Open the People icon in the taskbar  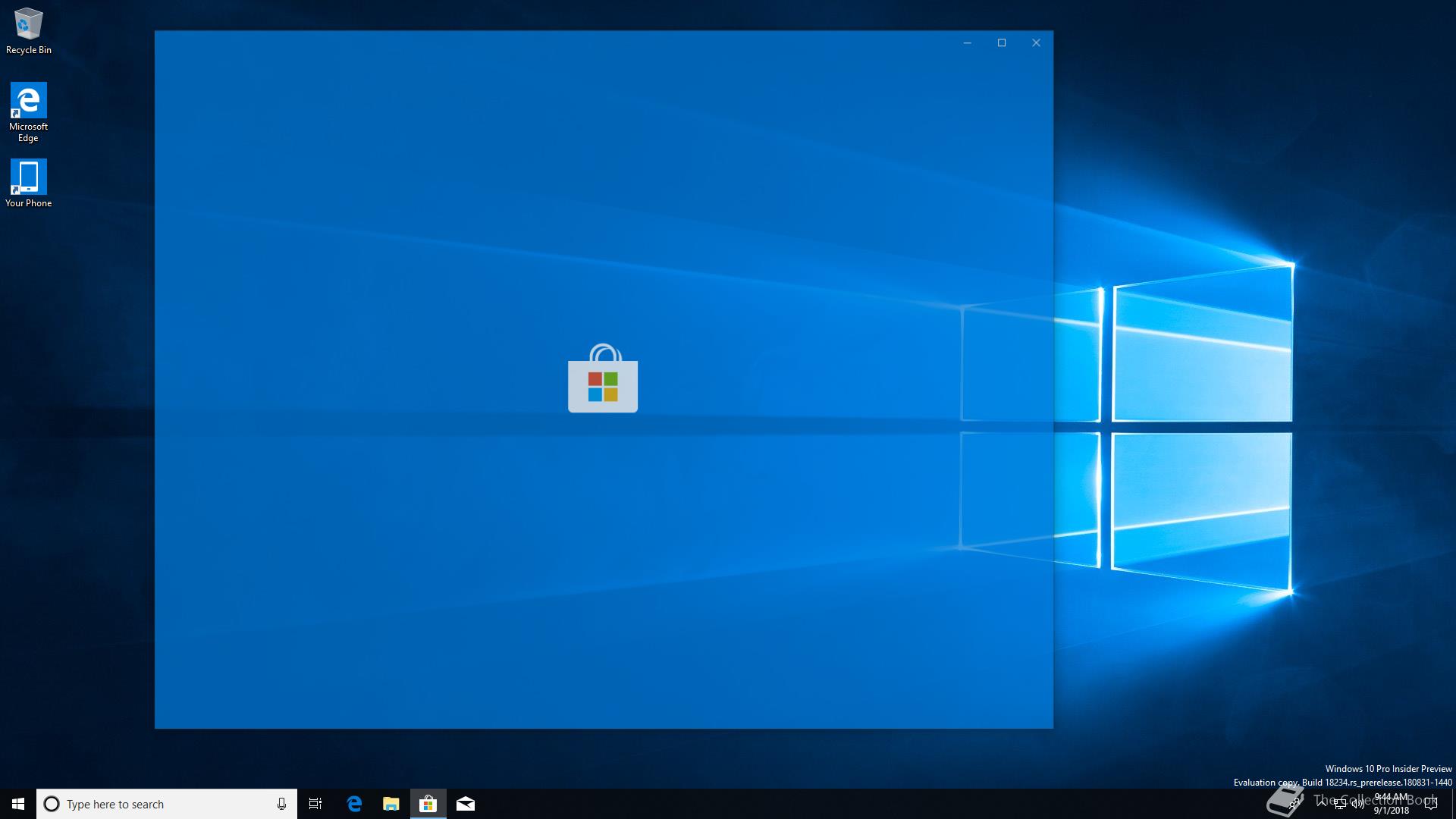coord(1295,803)
